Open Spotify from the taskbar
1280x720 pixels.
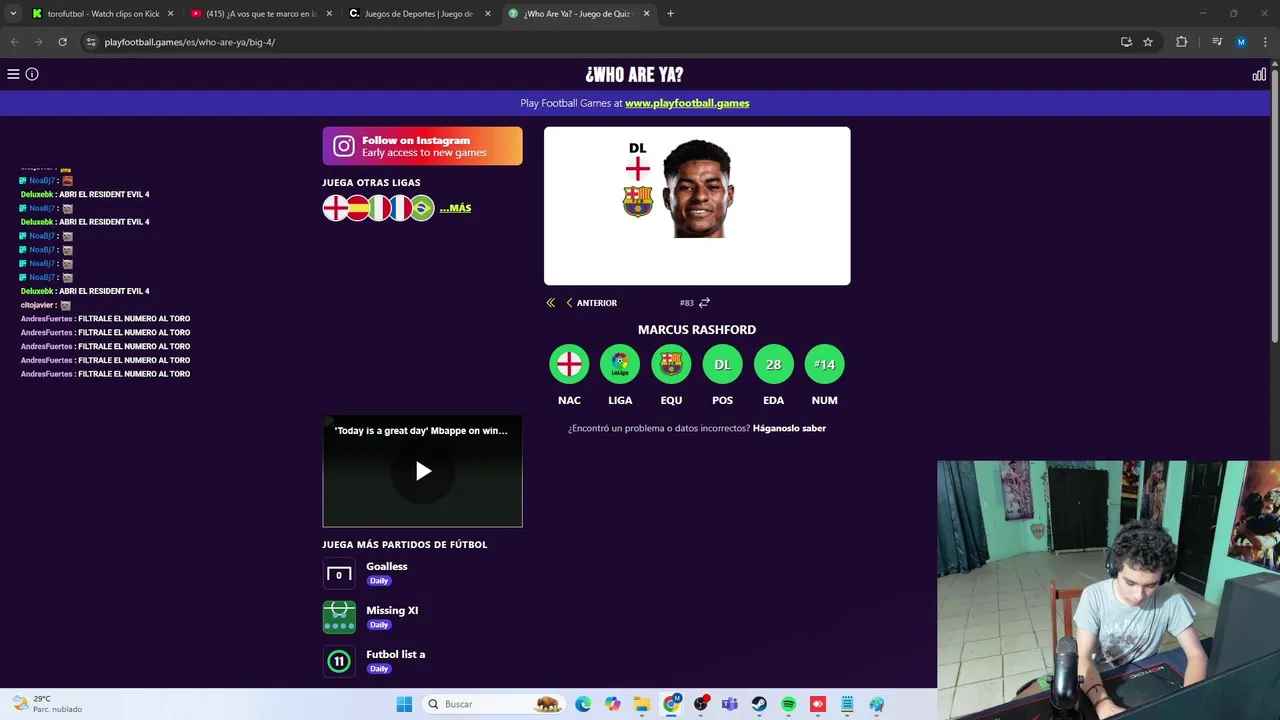[x=788, y=704]
